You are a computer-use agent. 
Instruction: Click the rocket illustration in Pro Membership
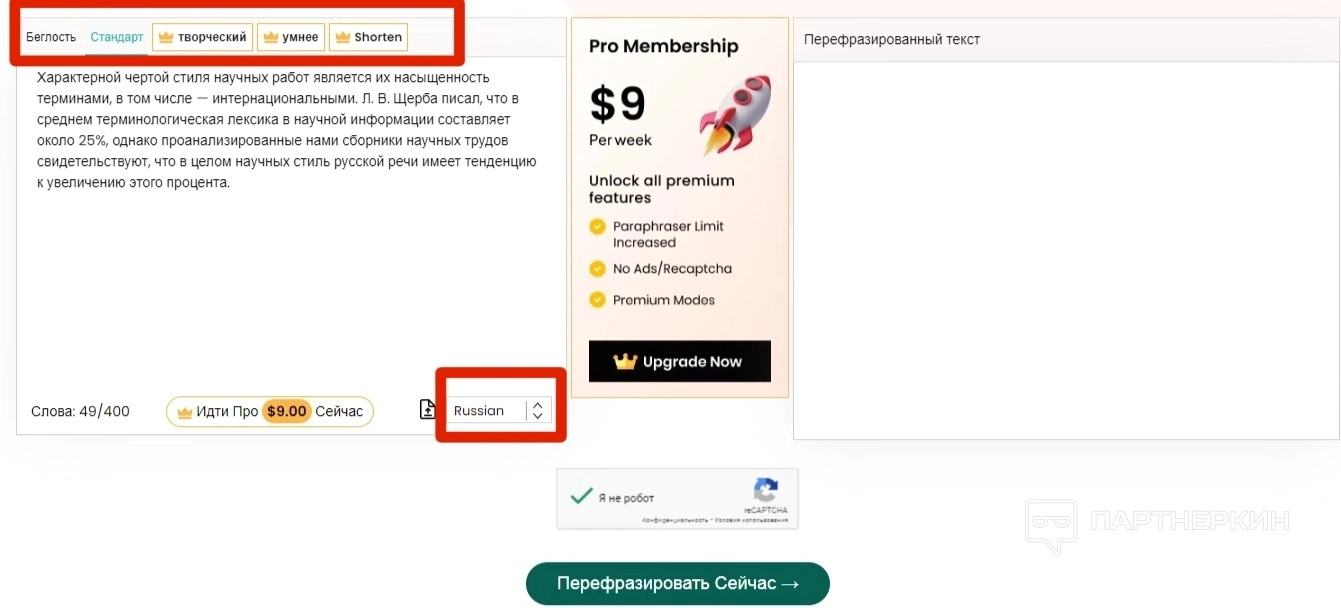point(735,114)
